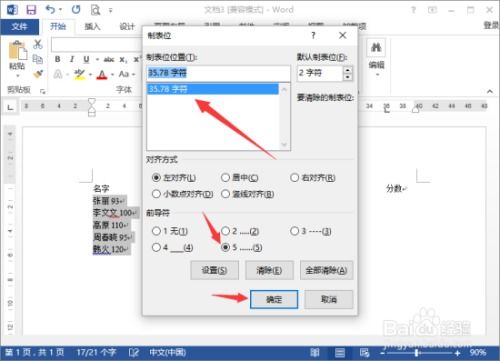Click the text highlight color icon

coord(79,74)
